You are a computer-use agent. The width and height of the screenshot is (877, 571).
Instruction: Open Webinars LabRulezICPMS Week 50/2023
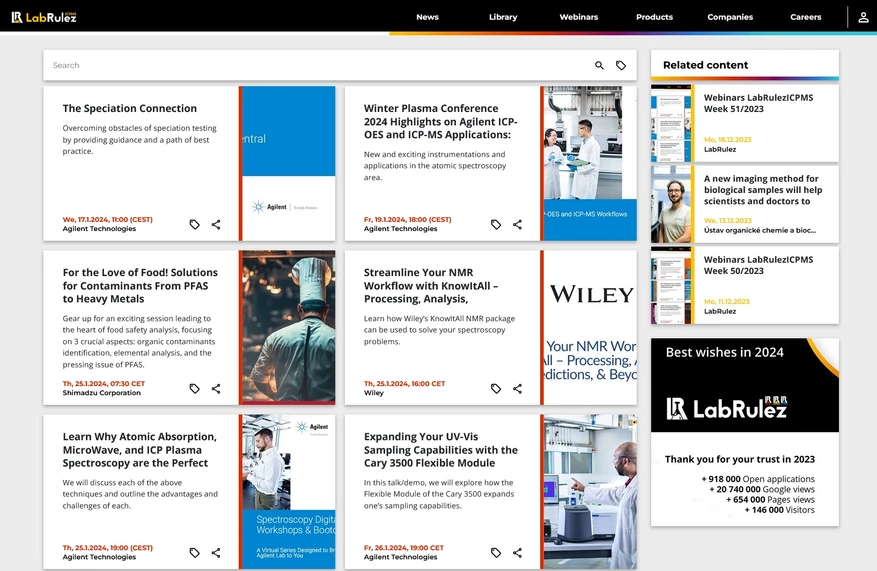click(758, 265)
